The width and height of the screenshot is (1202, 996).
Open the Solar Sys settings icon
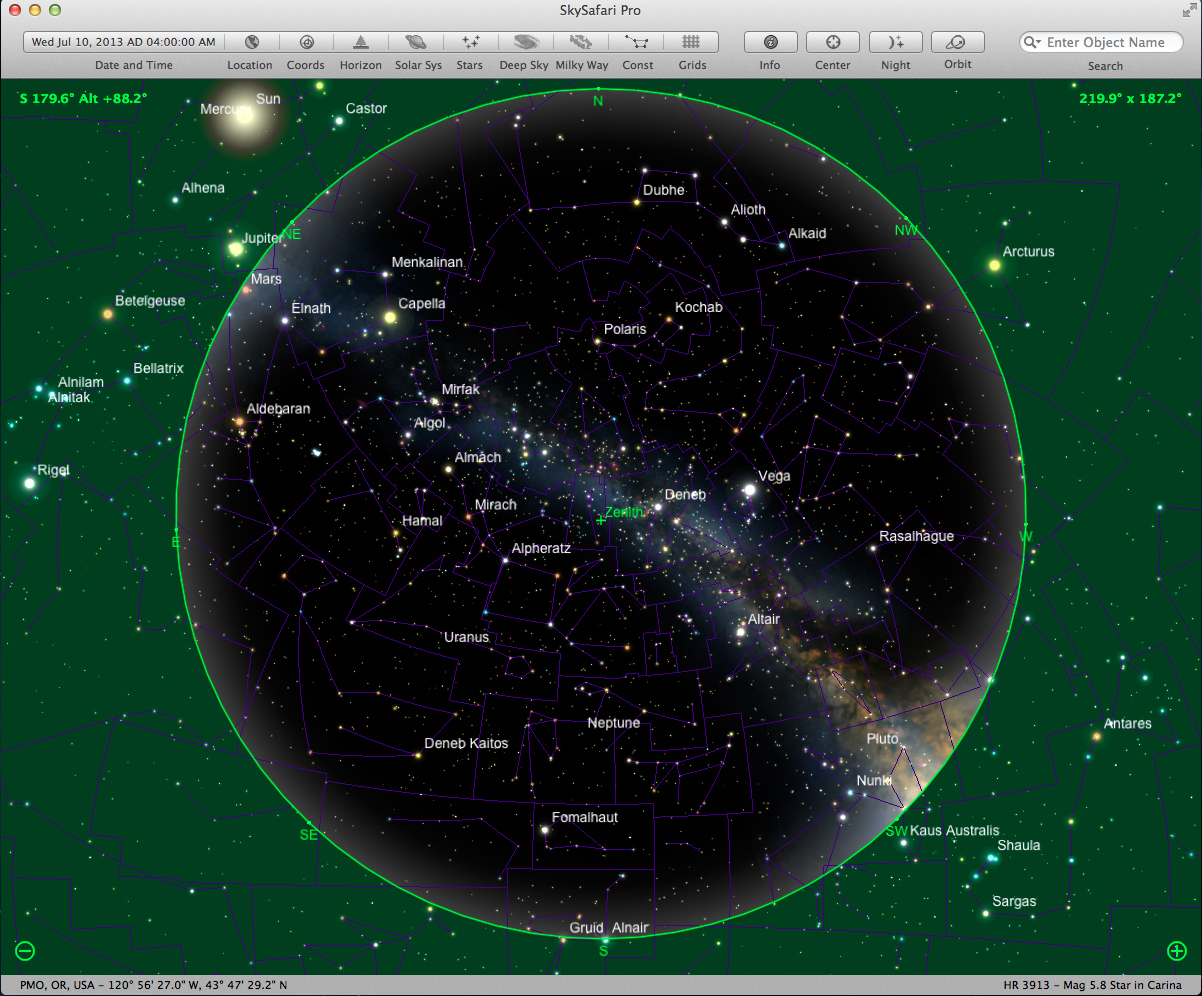pos(417,42)
